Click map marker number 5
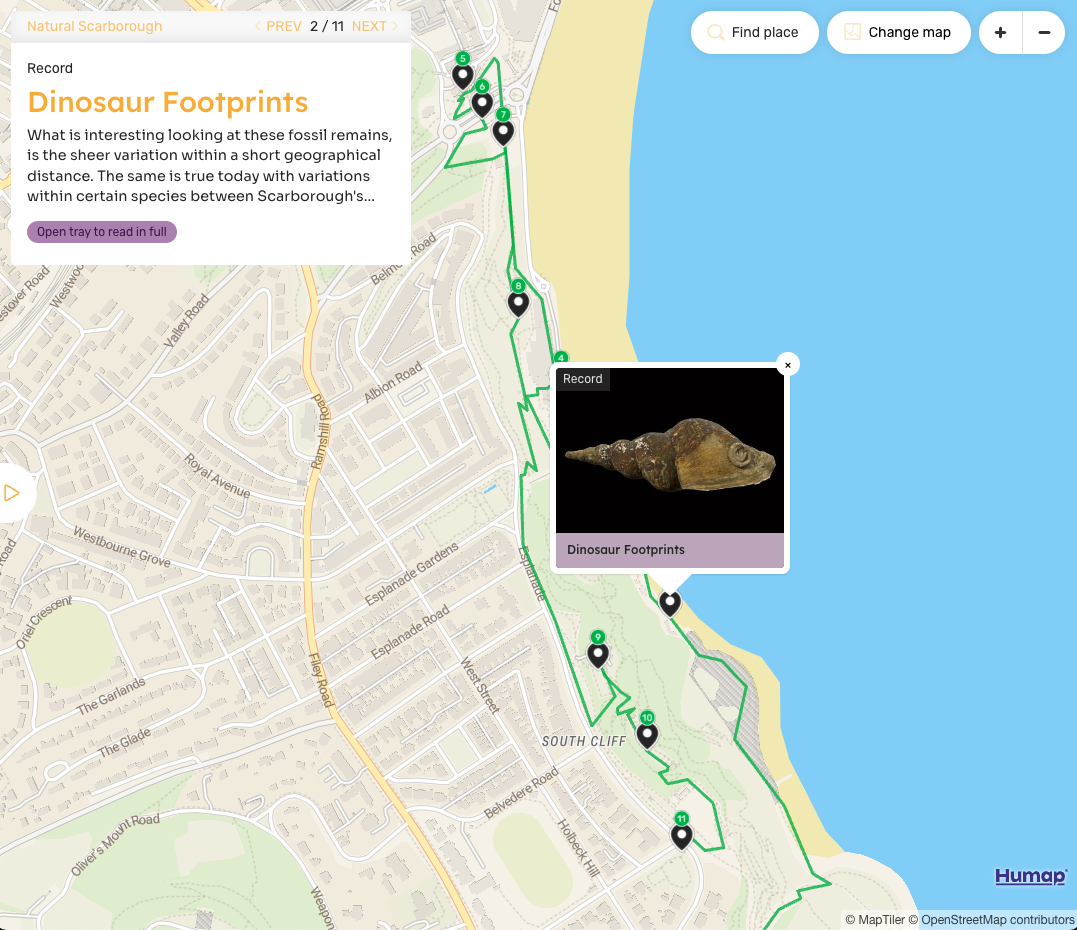 462,74
